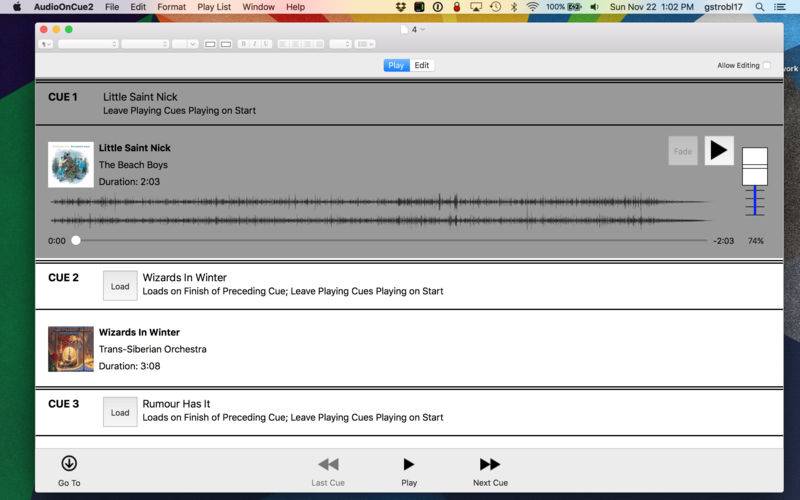The width and height of the screenshot is (800, 500).
Task: Select the CUE 1 header row
Action: pos(409,103)
